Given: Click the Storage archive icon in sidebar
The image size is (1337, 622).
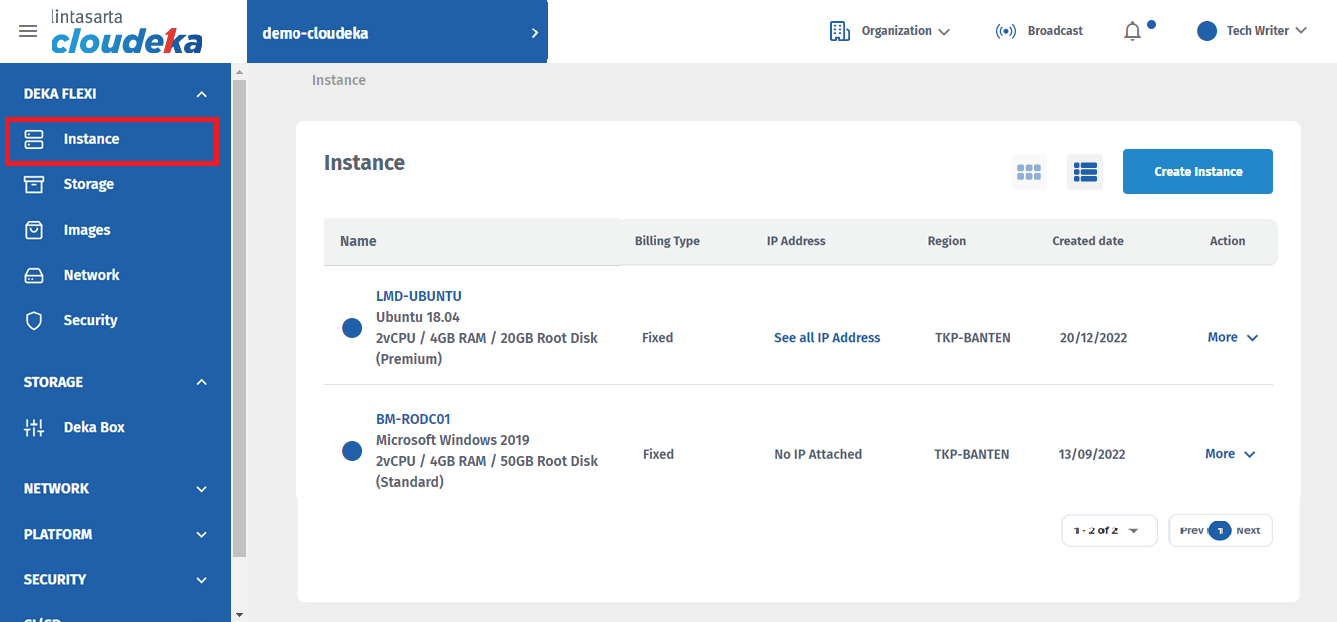Looking at the screenshot, I should pyautogui.click(x=34, y=184).
